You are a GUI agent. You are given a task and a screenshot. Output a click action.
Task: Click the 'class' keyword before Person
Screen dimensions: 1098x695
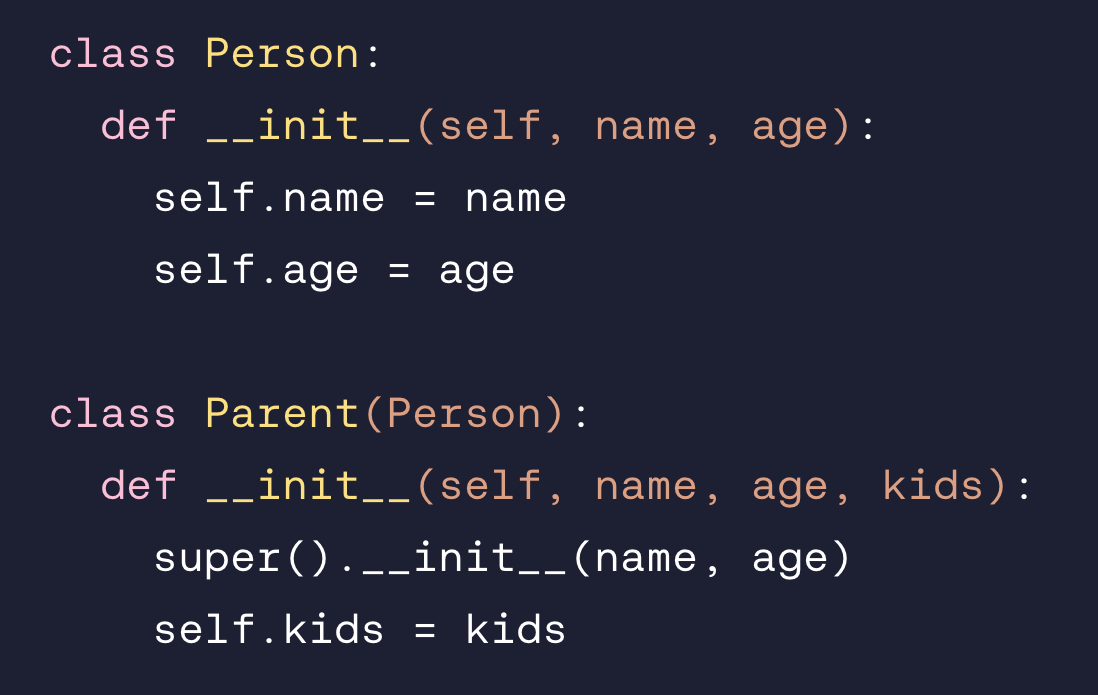pyautogui.click(x=112, y=54)
